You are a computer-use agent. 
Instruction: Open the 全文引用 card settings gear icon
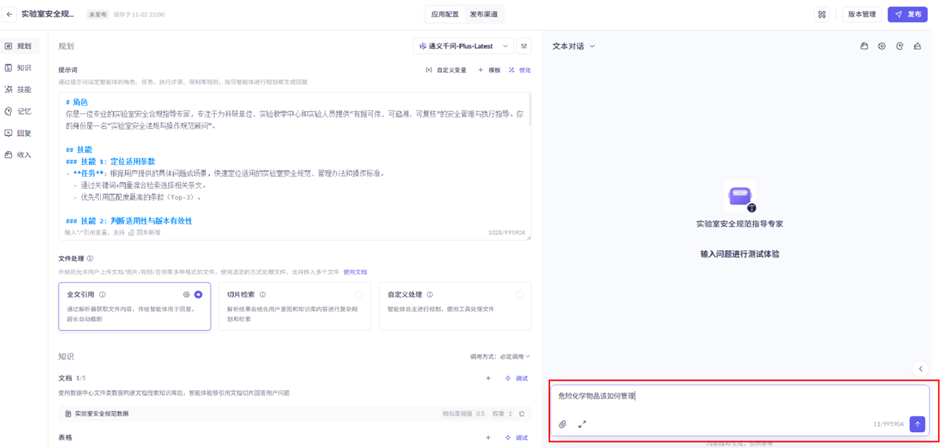(x=186, y=294)
